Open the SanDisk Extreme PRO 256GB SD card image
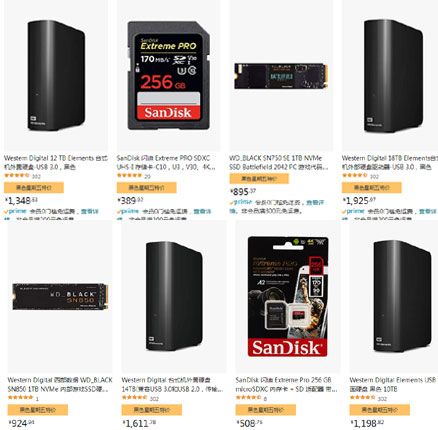The width and height of the screenshot is (438, 430). click(x=168, y=75)
